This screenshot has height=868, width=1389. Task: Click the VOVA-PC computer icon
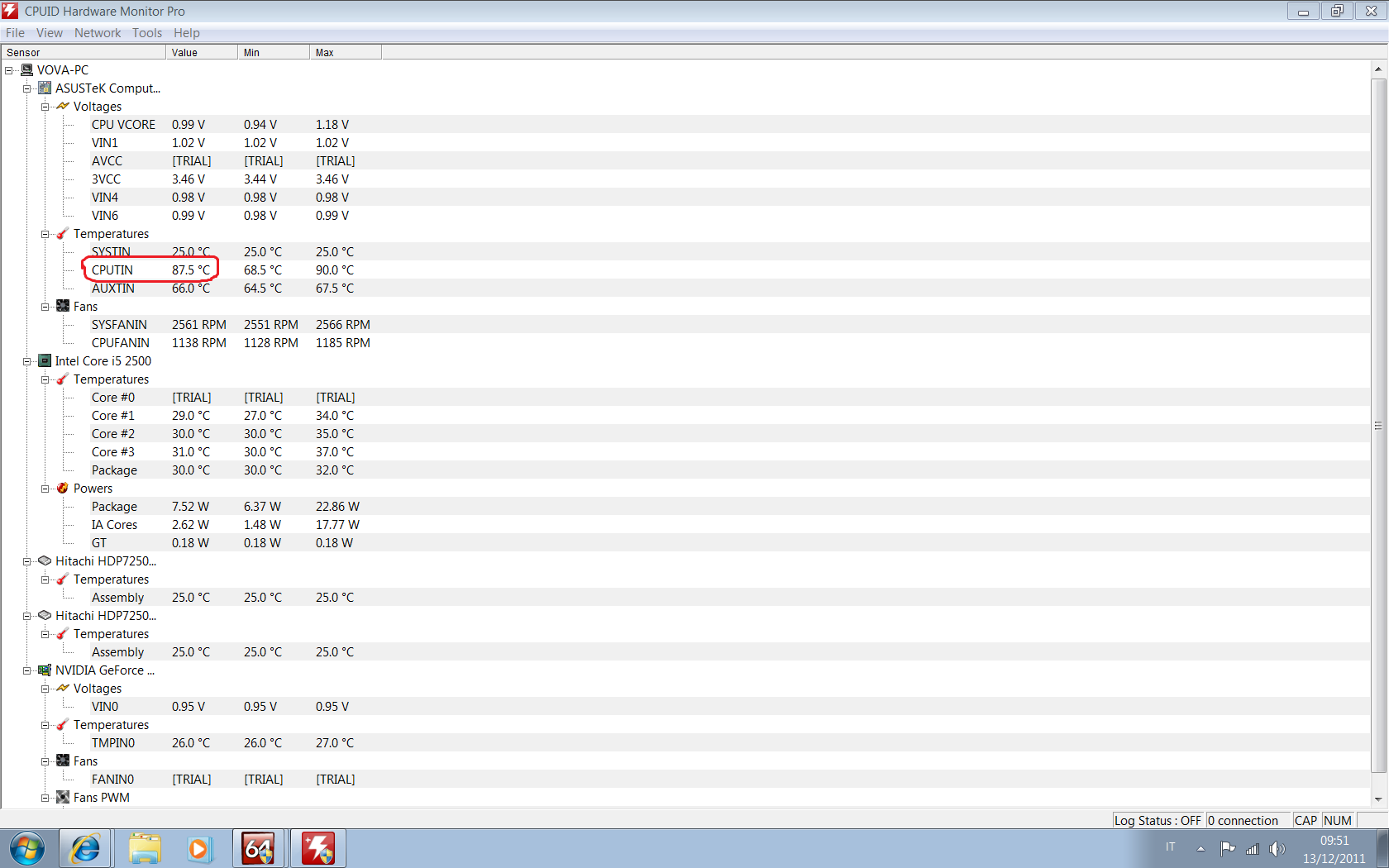point(27,70)
